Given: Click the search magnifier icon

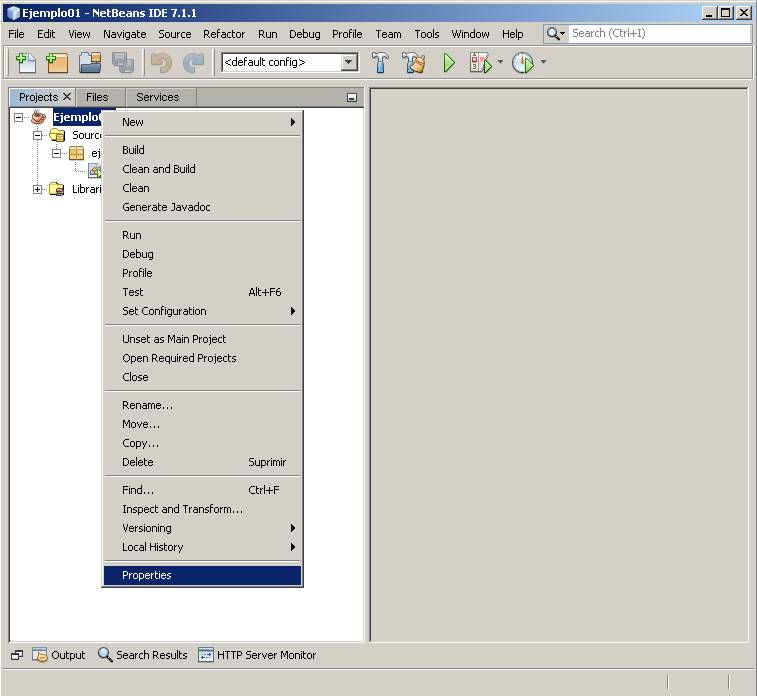Looking at the screenshot, I should tap(553, 34).
